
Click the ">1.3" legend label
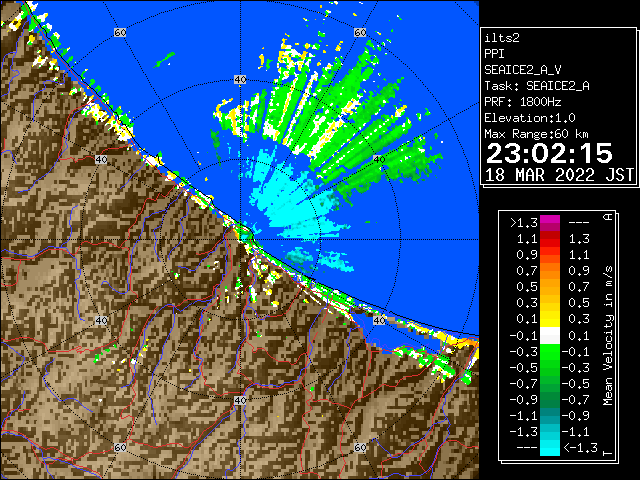(x=524, y=223)
